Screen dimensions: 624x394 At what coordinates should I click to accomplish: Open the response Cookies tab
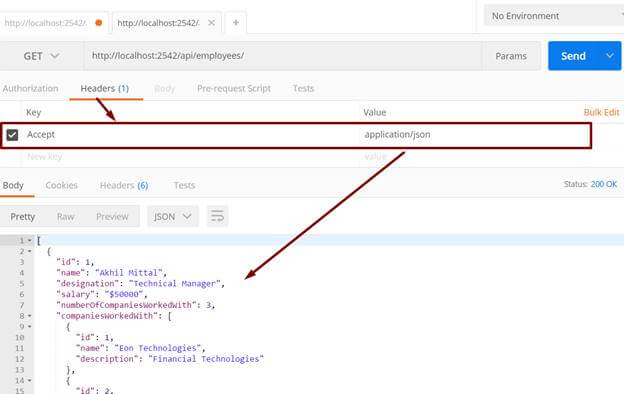click(x=61, y=185)
